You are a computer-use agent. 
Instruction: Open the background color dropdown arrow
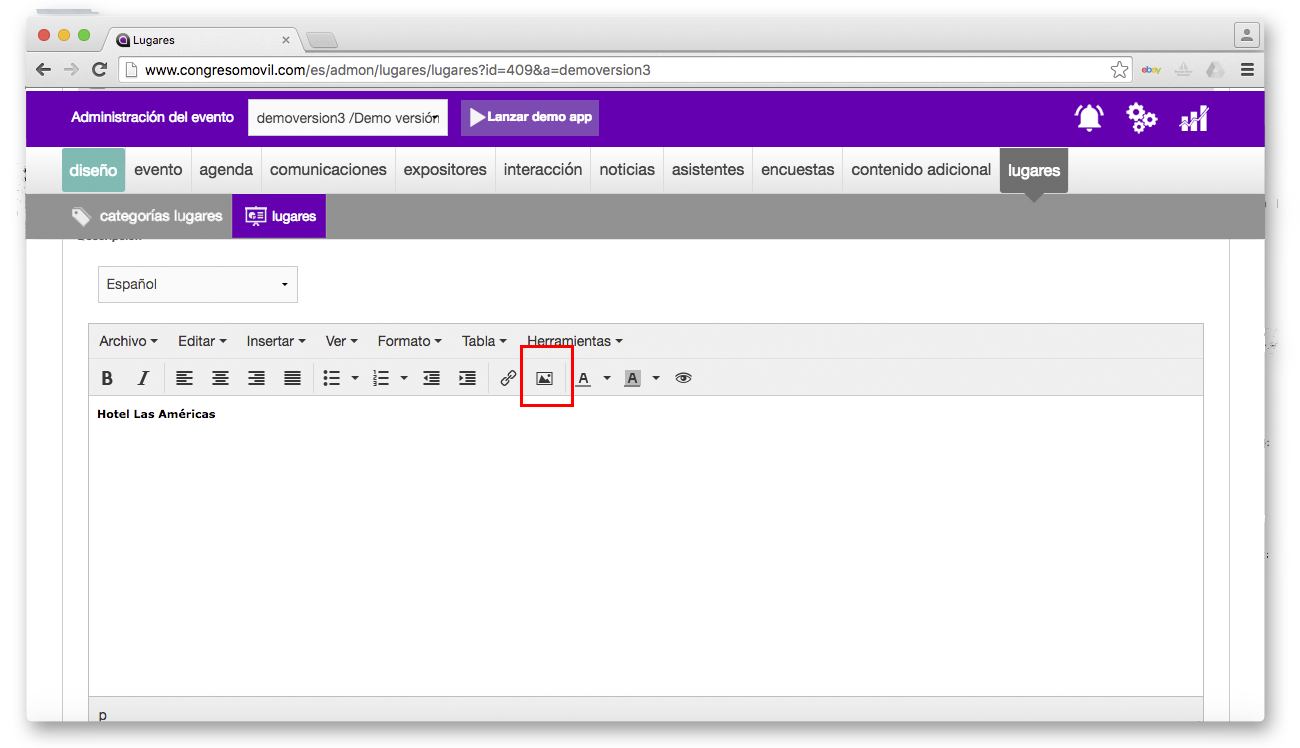[x=655, y=378]
